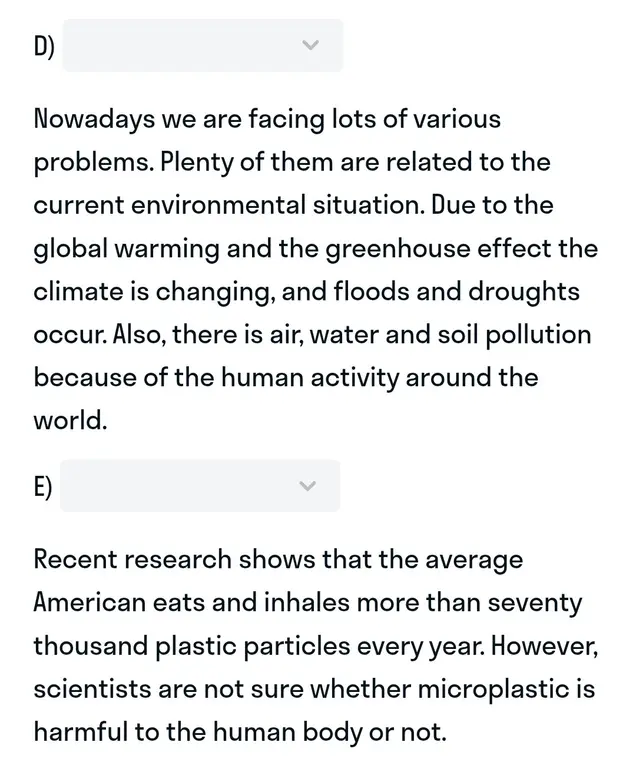Click the word "American" in second paragraph
This screenshot has height=762, width=636.
point(89,603)
